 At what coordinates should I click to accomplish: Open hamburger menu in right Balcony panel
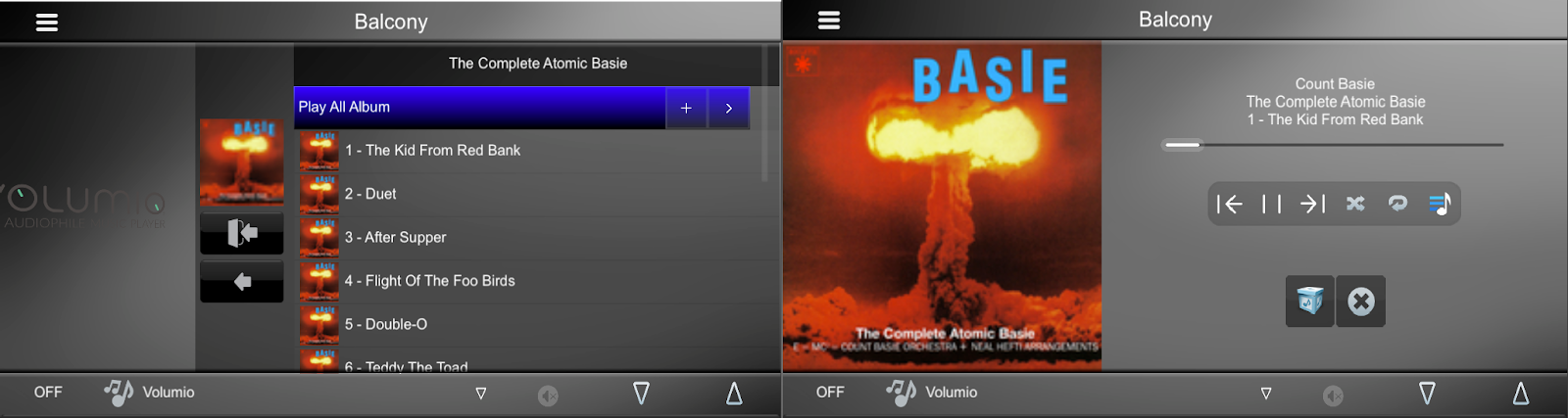(829, 21)
